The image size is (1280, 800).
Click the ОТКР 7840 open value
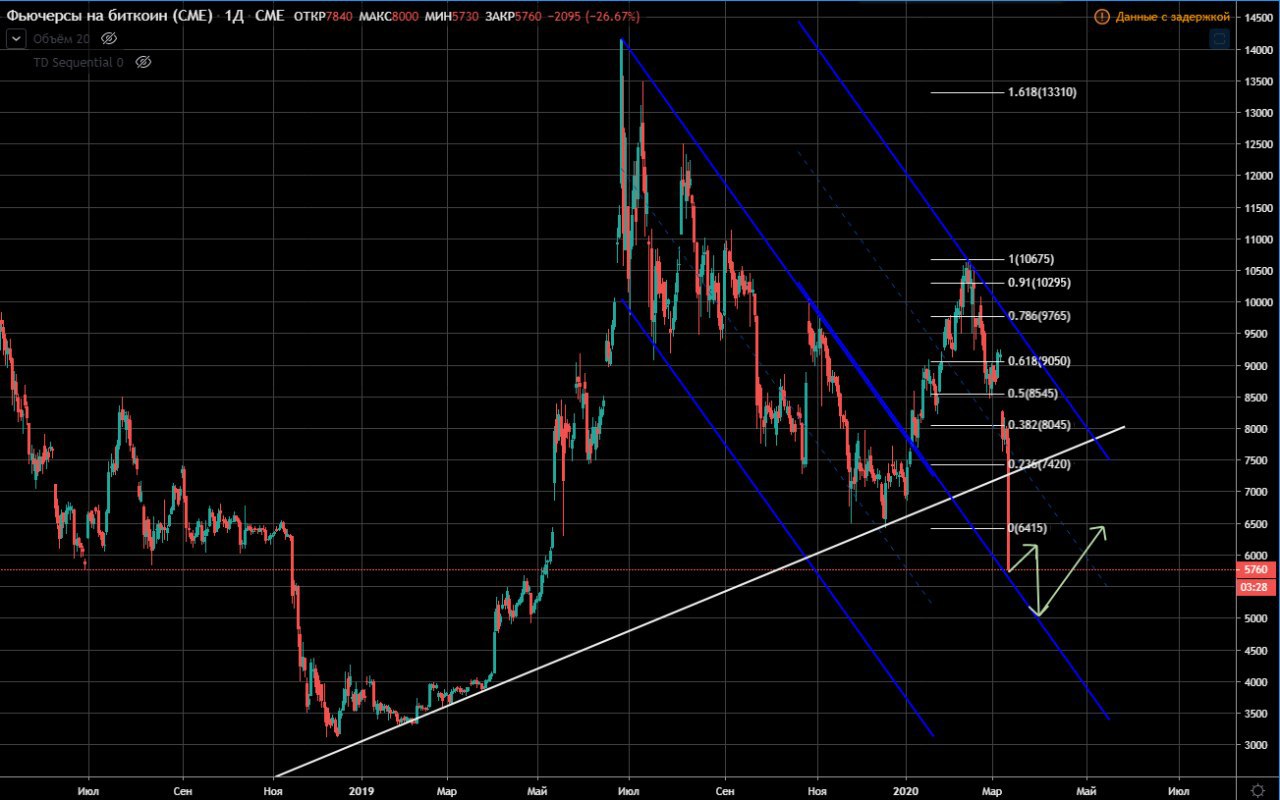tap(323, 17)
